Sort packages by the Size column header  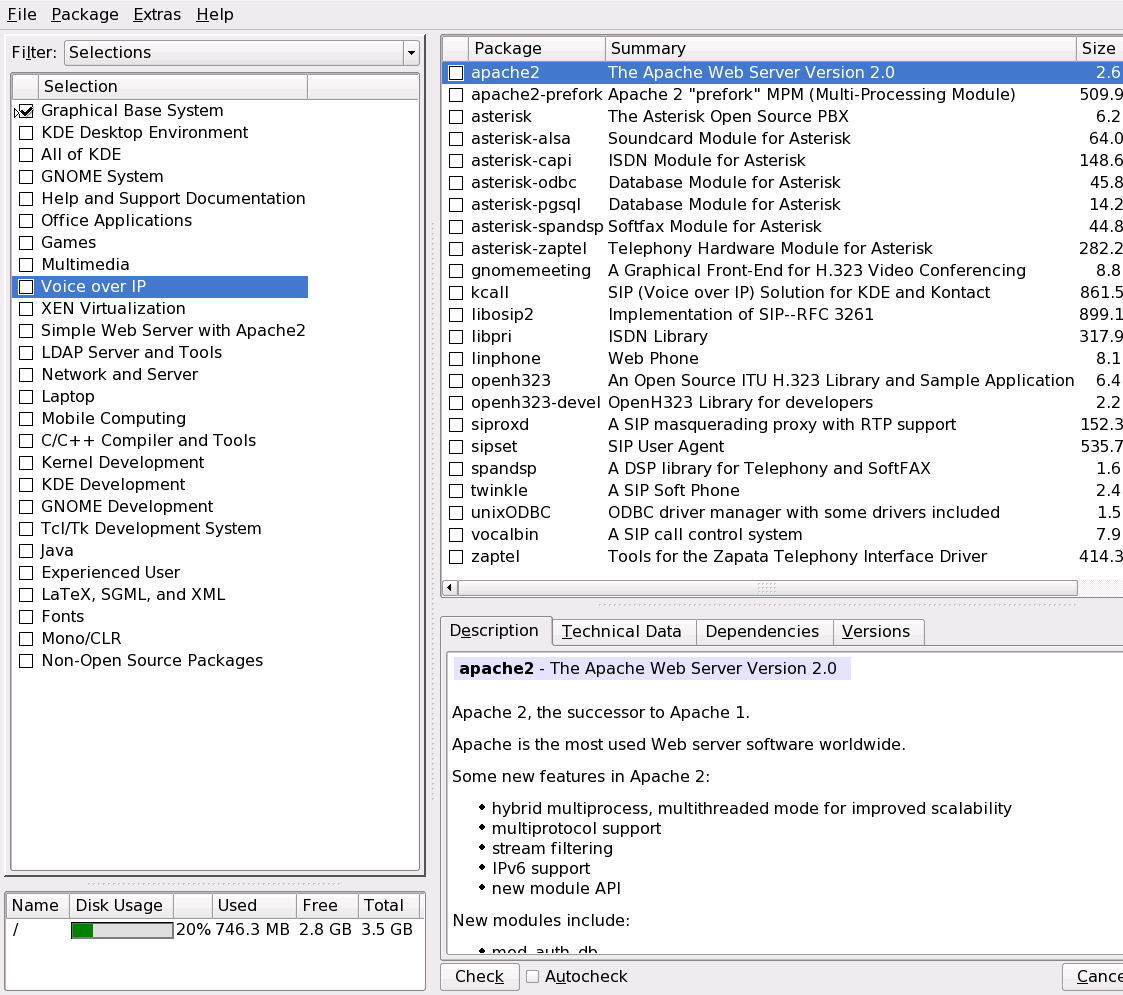coord(1097,48)
